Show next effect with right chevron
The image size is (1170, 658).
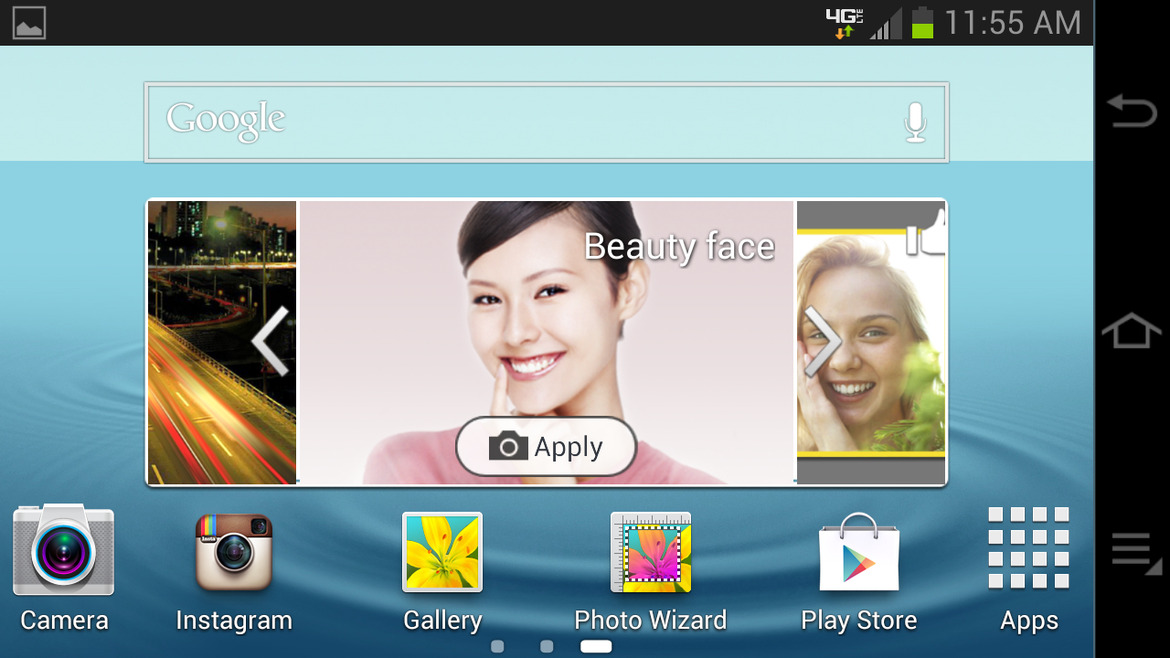(822, 341)
